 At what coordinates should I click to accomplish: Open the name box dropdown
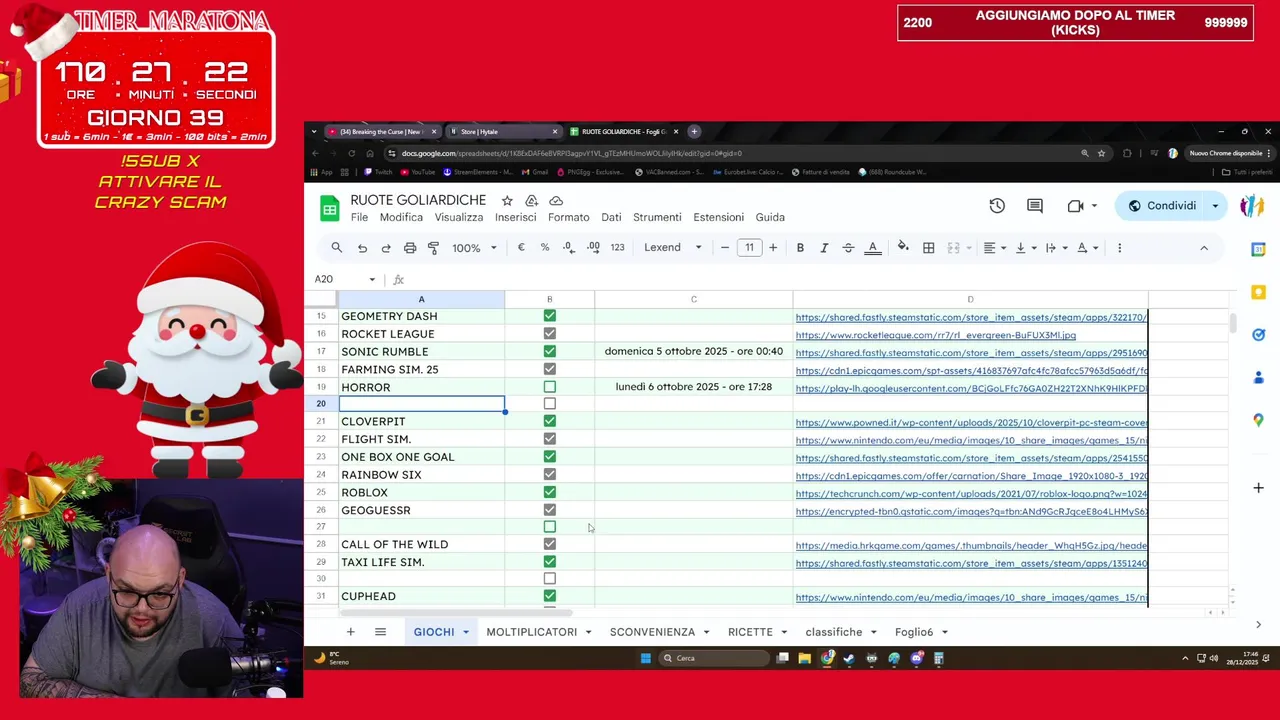[372, 280]
